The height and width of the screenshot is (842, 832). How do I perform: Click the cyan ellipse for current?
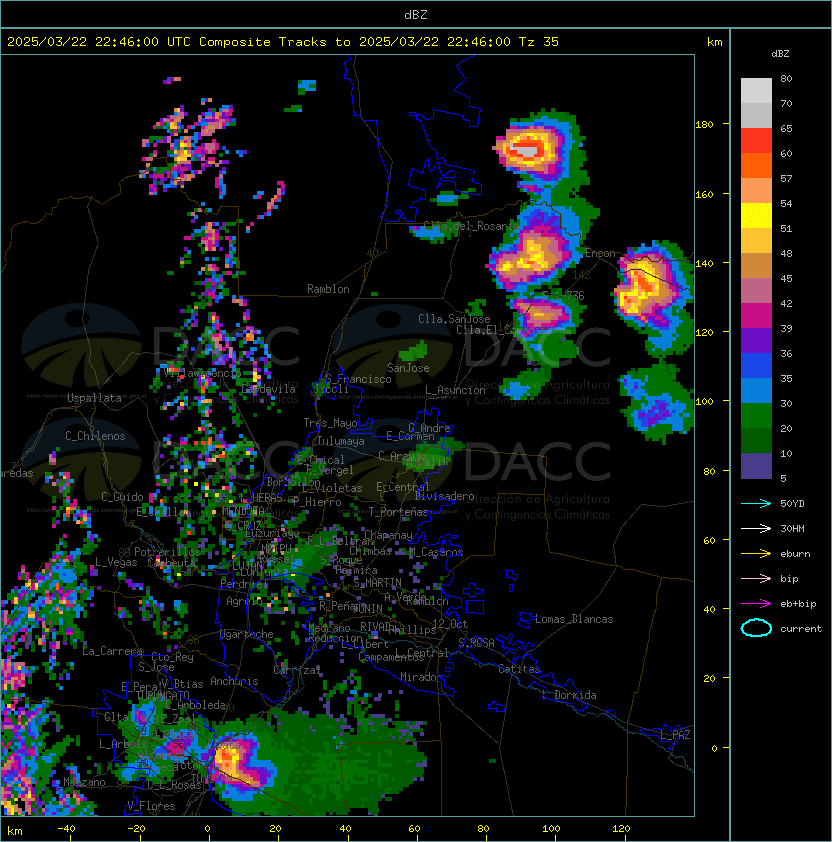tap(756, 628)
